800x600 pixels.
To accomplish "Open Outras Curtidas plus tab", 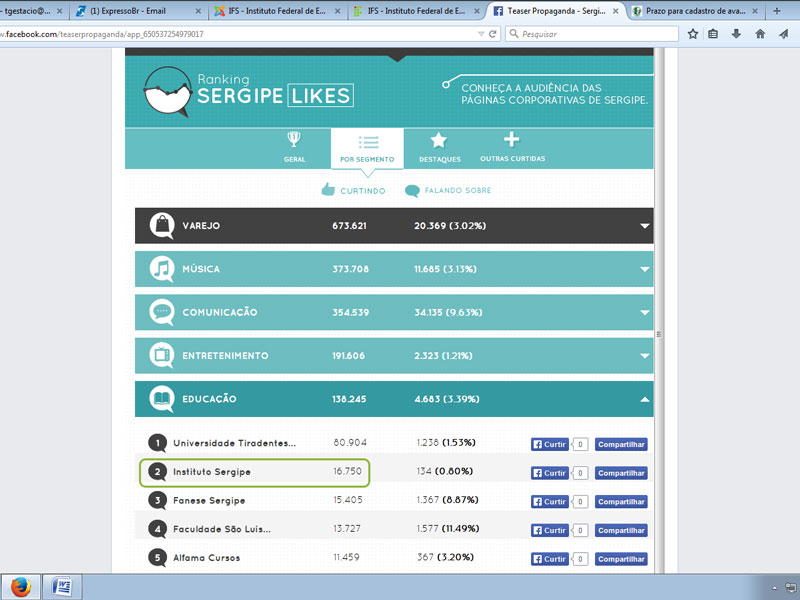I will 512,147.
